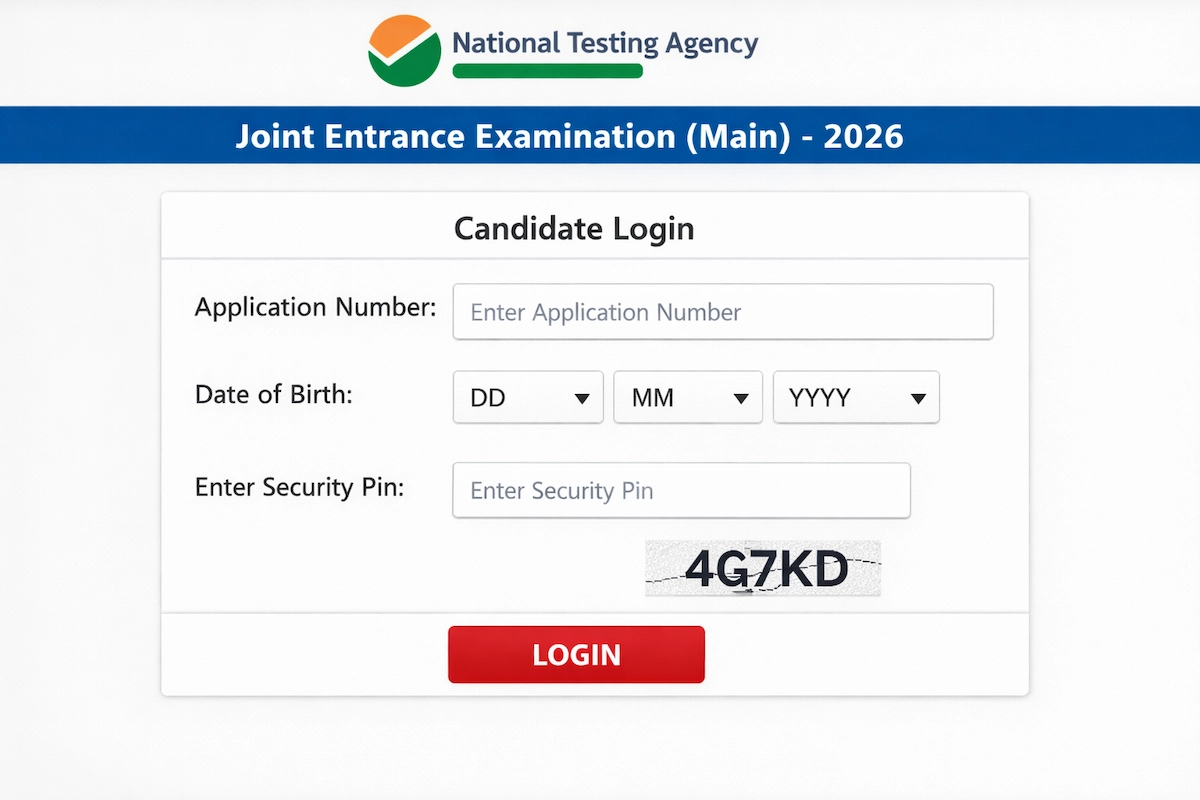1200x800 pixels.
Task: Click the green underline beneath NTA logo
Action: (548, 71)
